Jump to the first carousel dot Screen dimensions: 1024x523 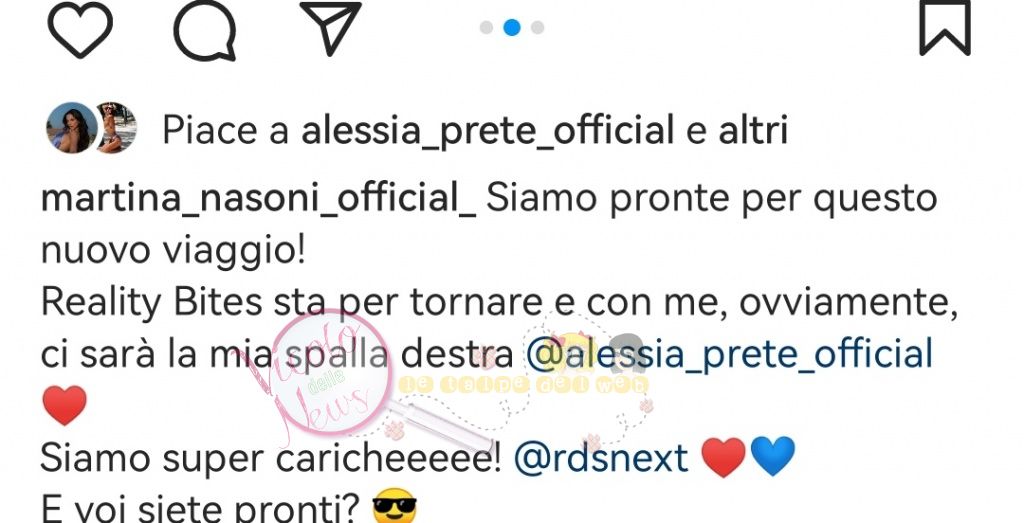[486, 27]
